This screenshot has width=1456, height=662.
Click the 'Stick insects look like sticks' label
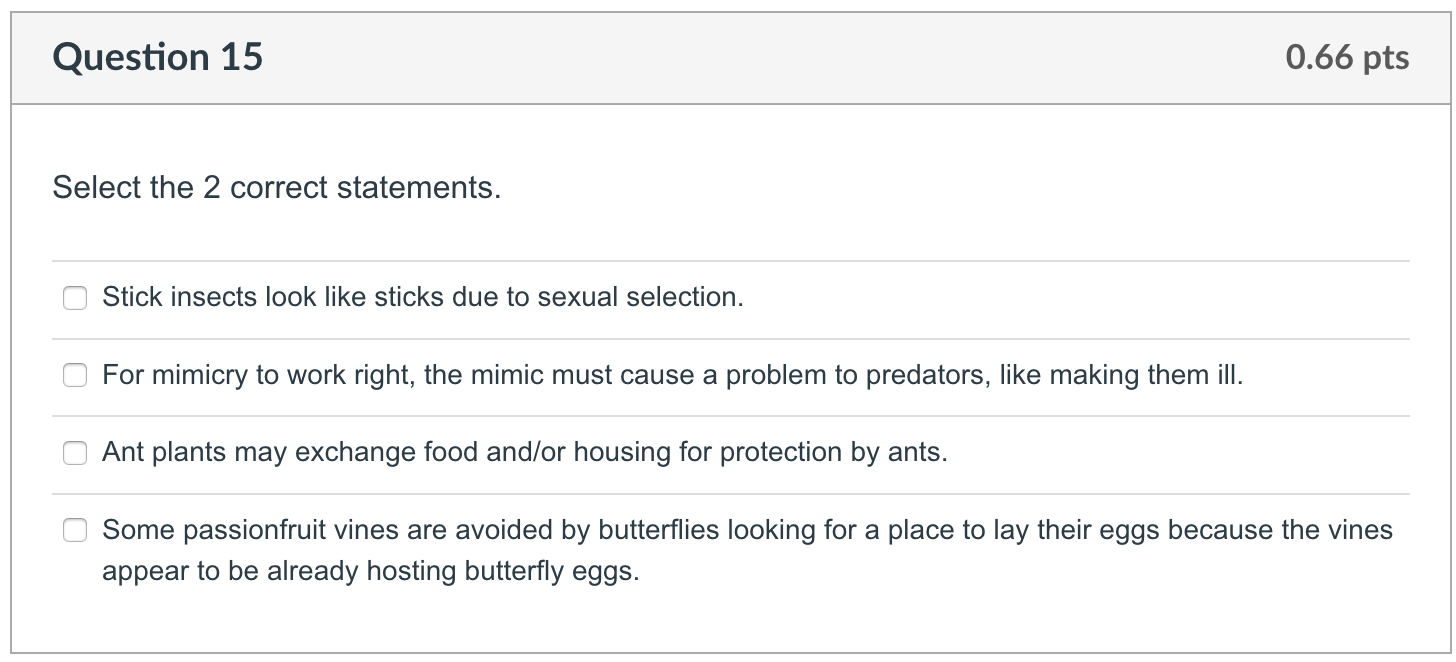(422, 297)
